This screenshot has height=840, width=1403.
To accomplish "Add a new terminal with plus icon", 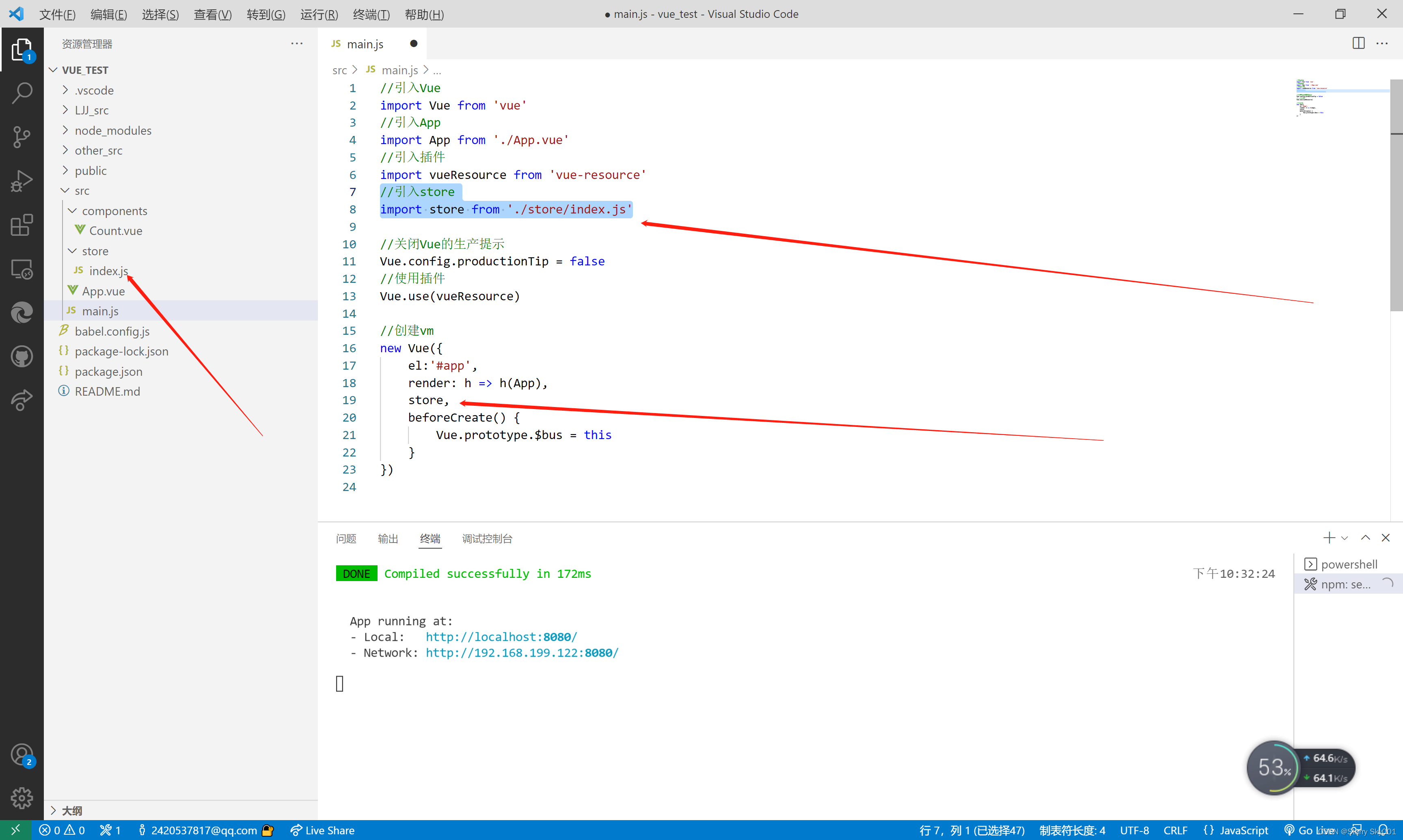I will coord(1329,538).
